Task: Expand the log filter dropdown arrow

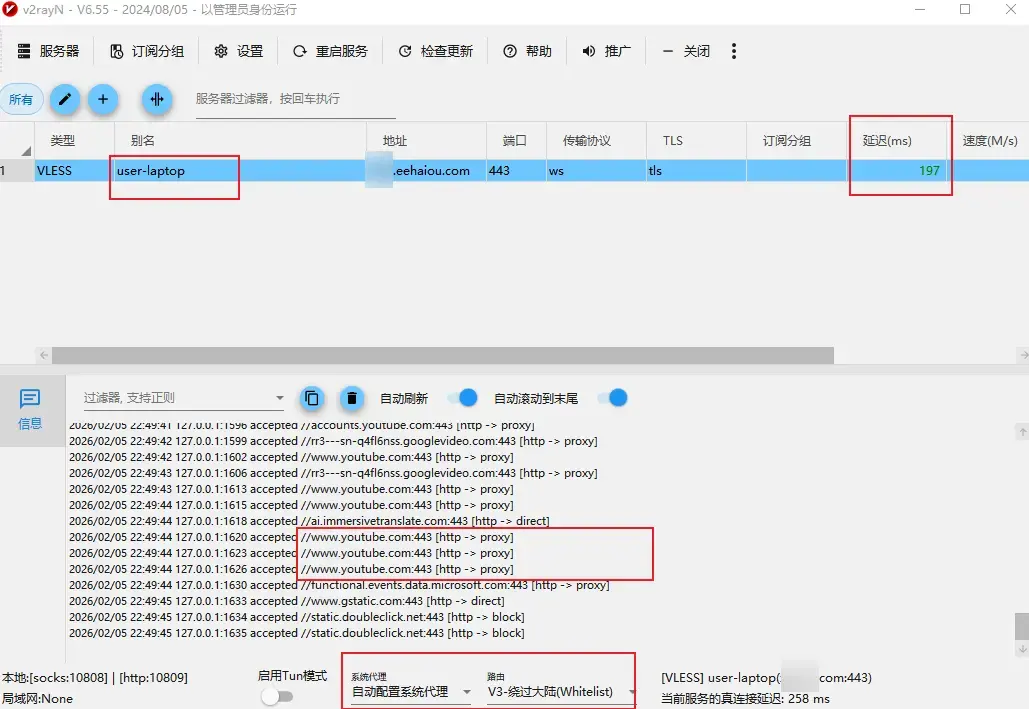Action: (x=279, y=398)
